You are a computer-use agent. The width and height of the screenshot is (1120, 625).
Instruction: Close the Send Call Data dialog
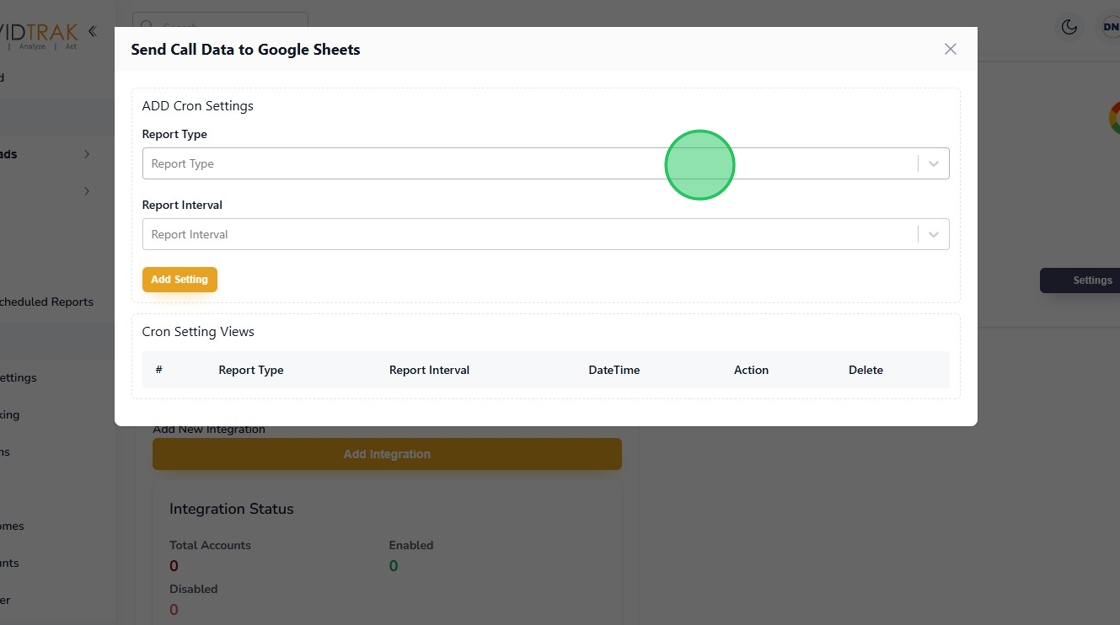coord(950,49)
